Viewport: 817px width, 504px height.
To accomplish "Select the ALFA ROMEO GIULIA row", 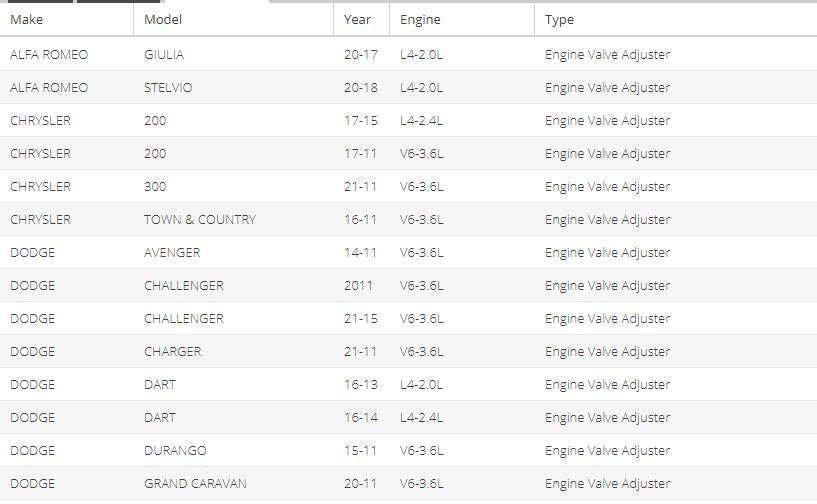I will click(408, 54).
